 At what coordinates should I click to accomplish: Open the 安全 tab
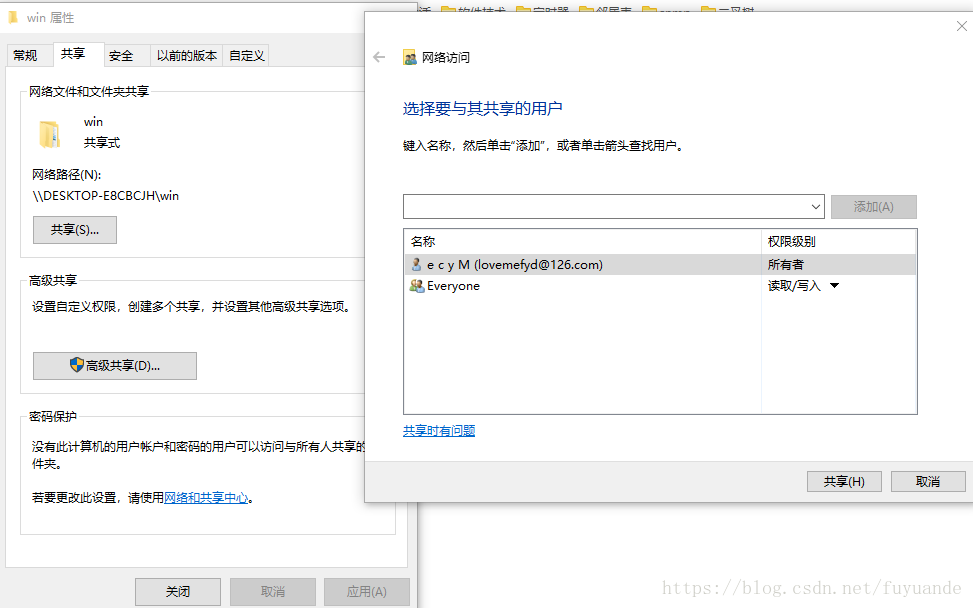point(121,56)
